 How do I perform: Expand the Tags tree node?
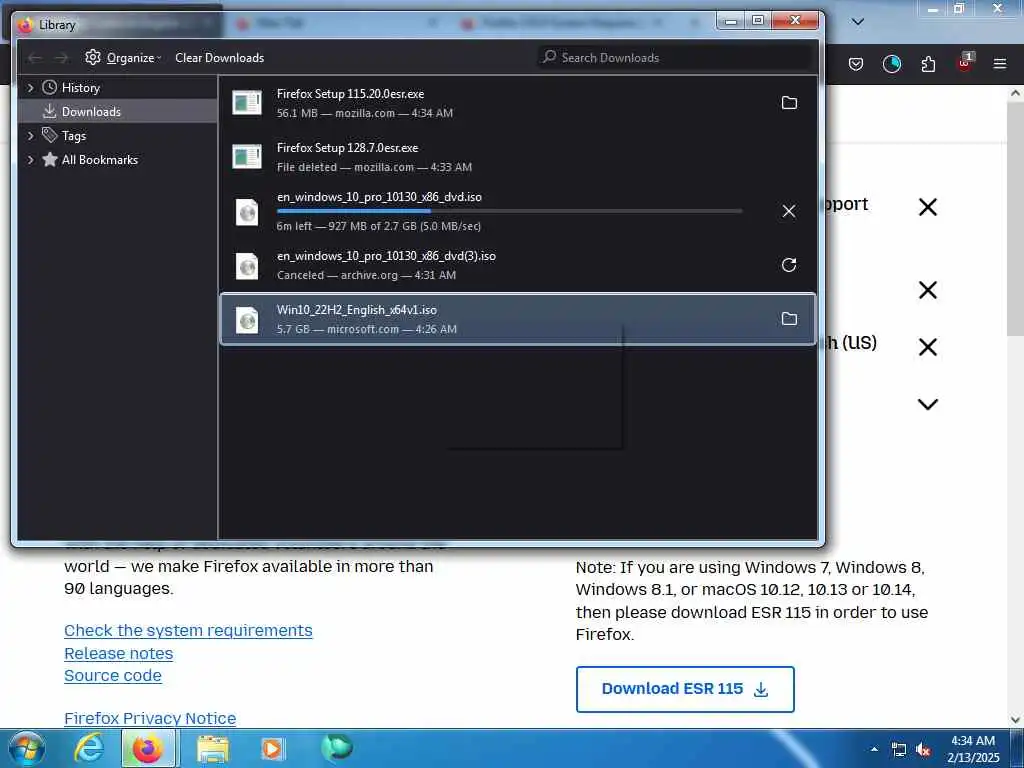tap(30, 135)
